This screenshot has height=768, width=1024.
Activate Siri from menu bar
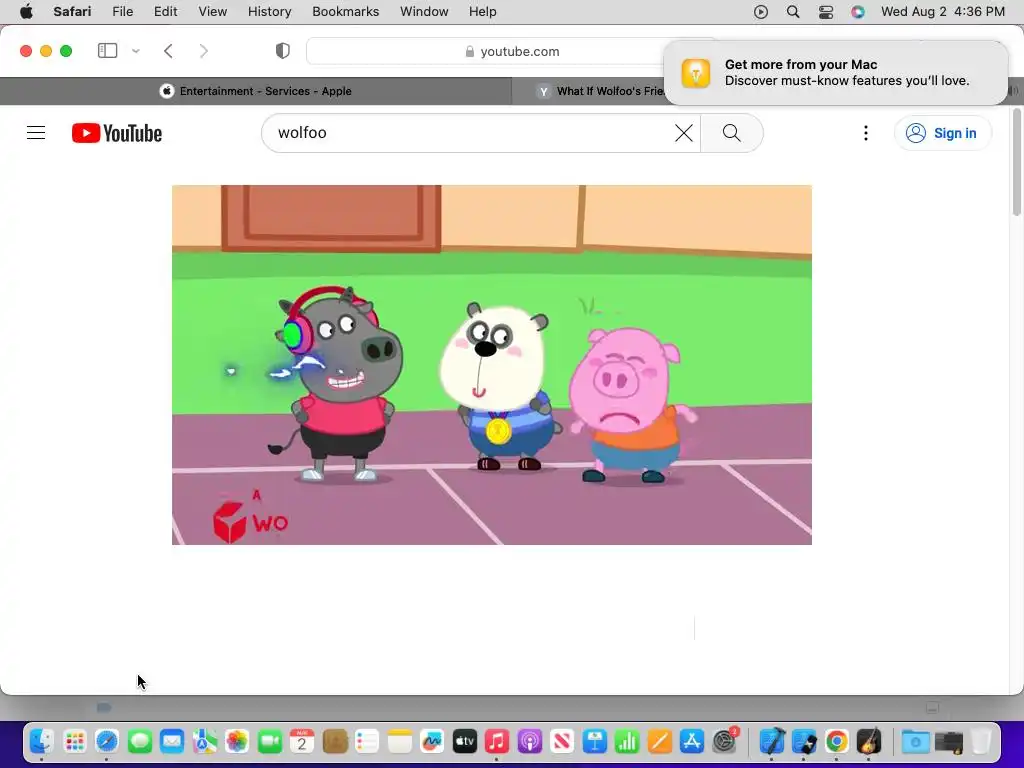857,12
